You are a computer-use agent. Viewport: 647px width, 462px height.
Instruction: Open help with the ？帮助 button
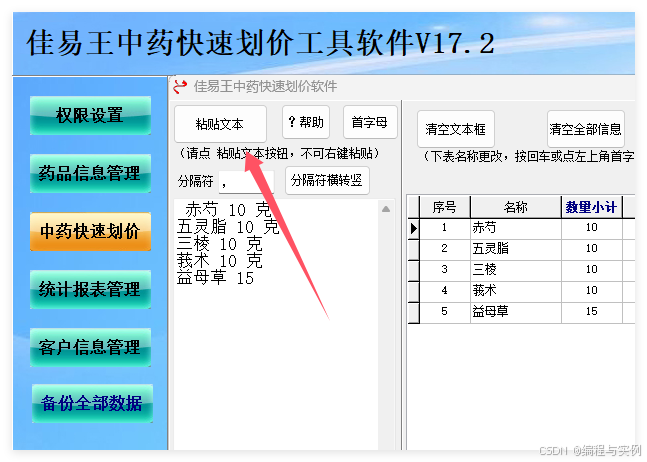point(306,122)
